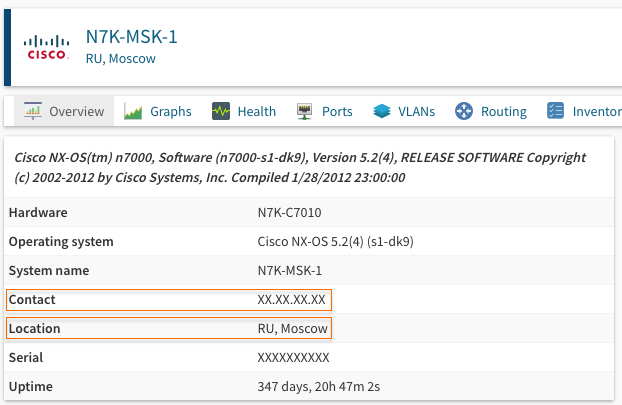Image resolution: width=622 pixels, height=405 pixels.
Task: Click the Contact field value XX.XX.XX.XX
Action: tap(291, 300)
